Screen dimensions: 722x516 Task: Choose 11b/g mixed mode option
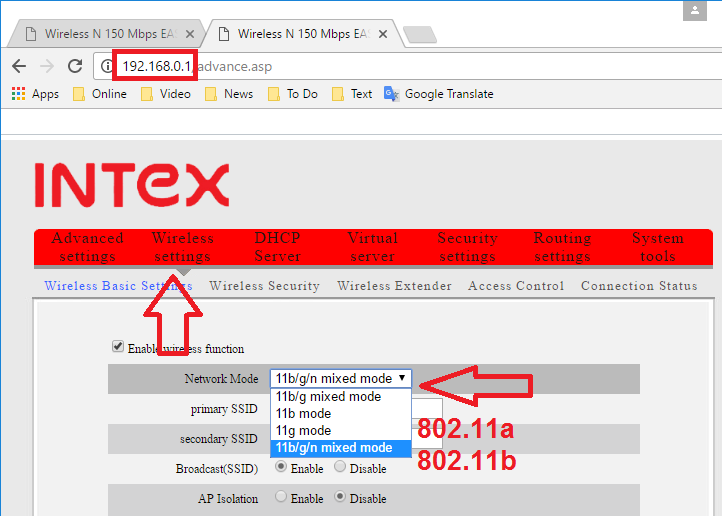[341, 396]
